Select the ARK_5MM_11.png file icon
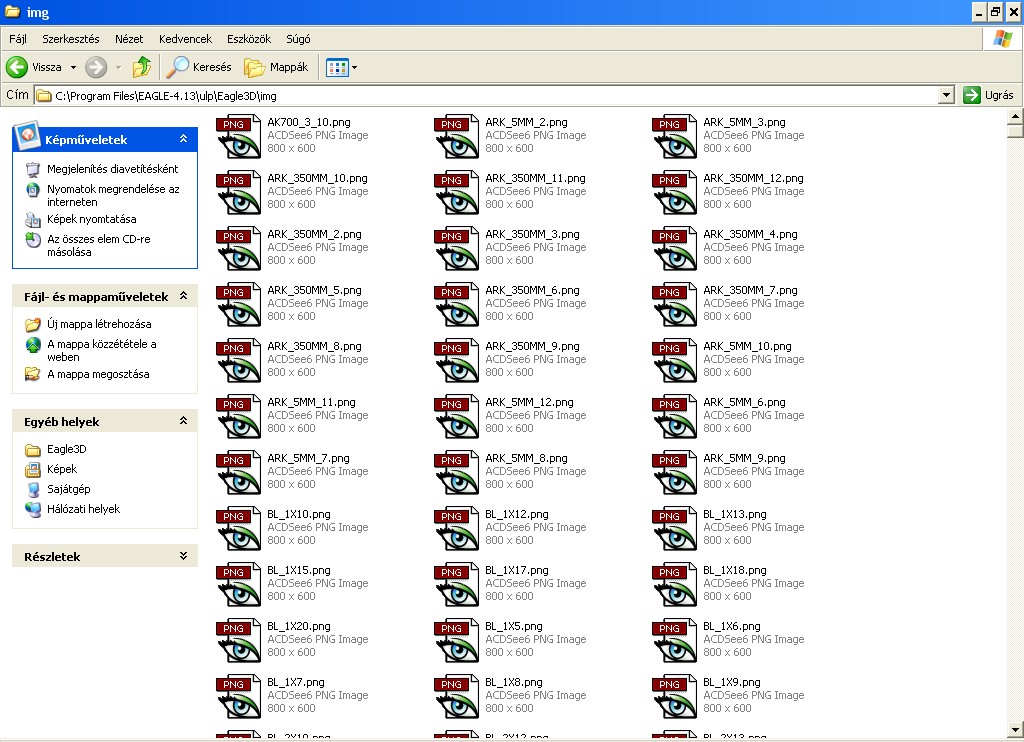 point(238,417)
